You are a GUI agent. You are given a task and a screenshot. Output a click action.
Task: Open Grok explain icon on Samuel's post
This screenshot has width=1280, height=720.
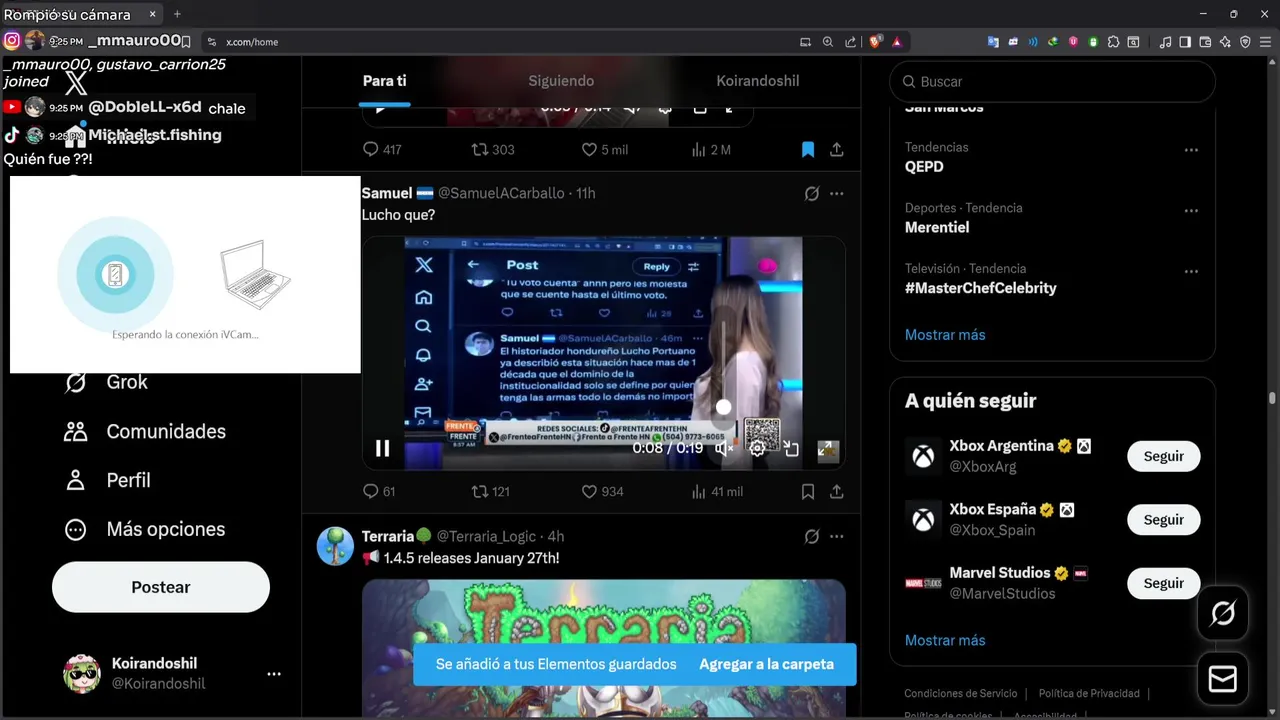[812, 193]
